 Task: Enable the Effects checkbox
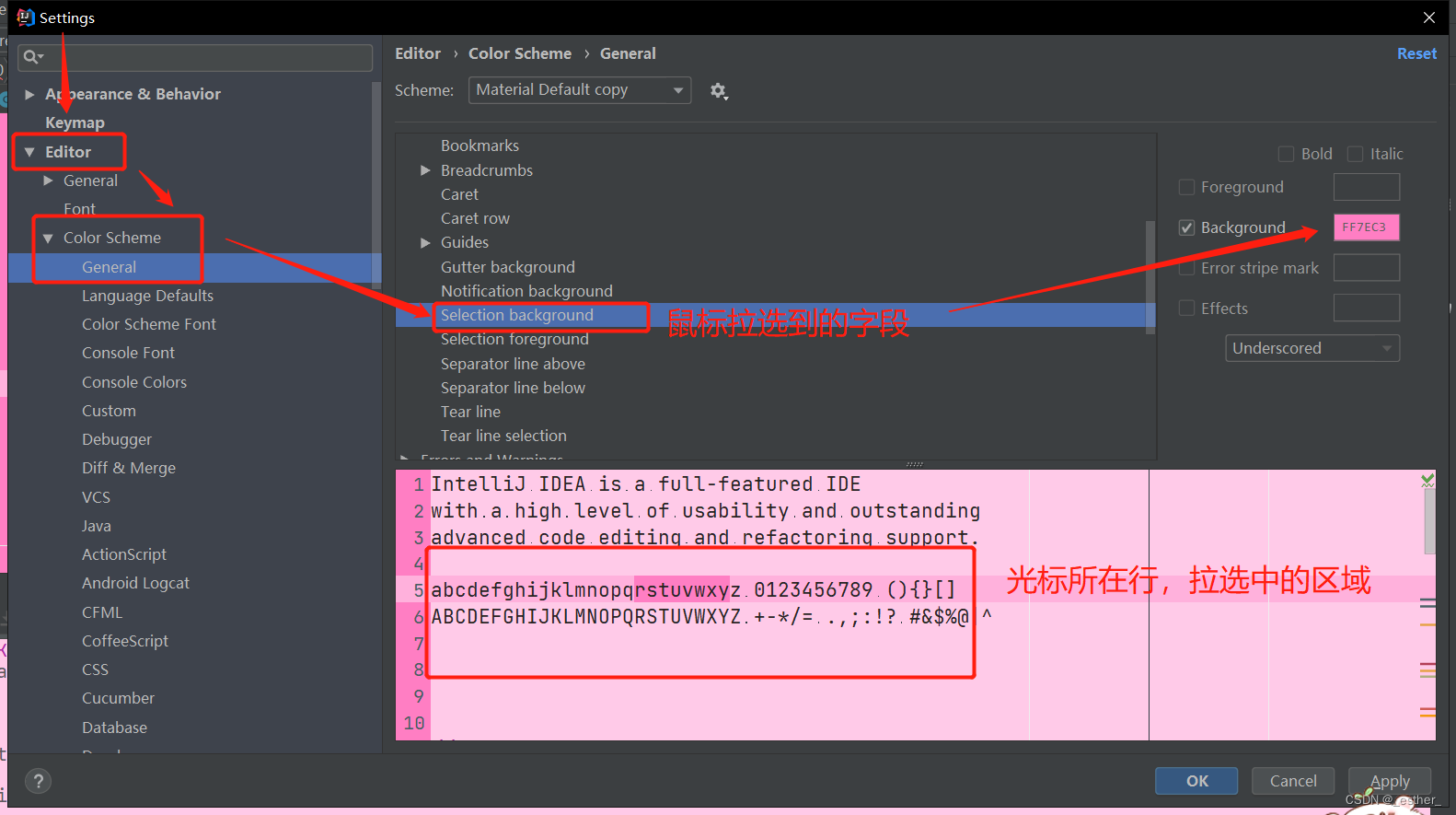[1187, 309]
